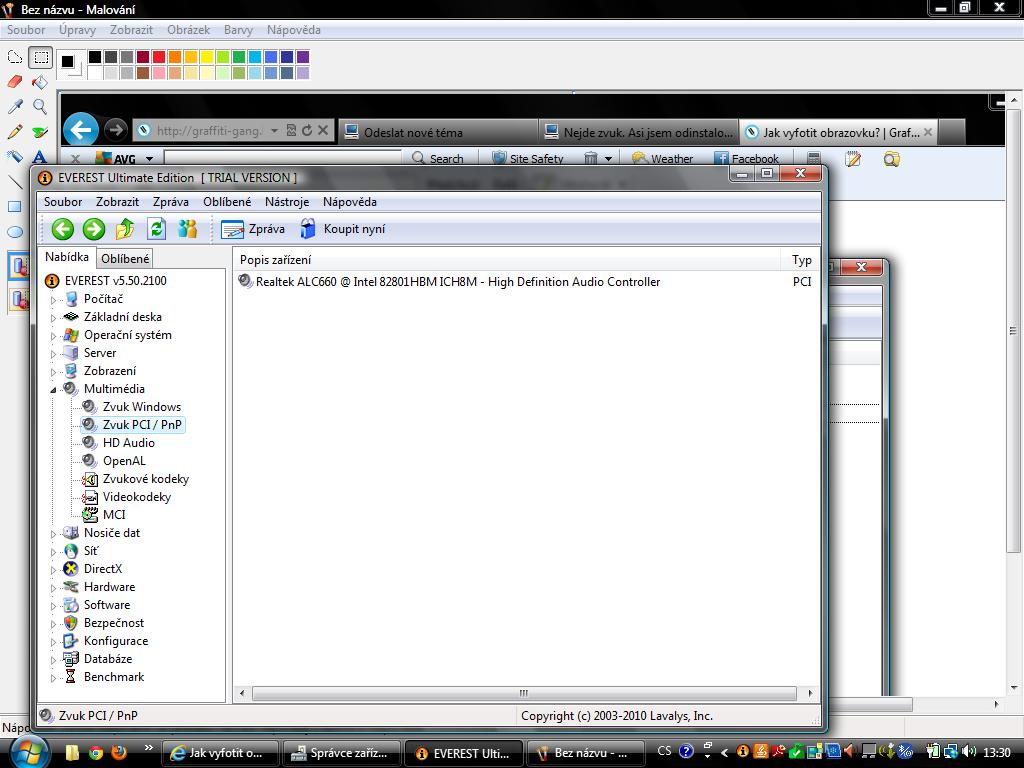
Task: Select the Paint ellipse shape tool
Action: [14, 232]
